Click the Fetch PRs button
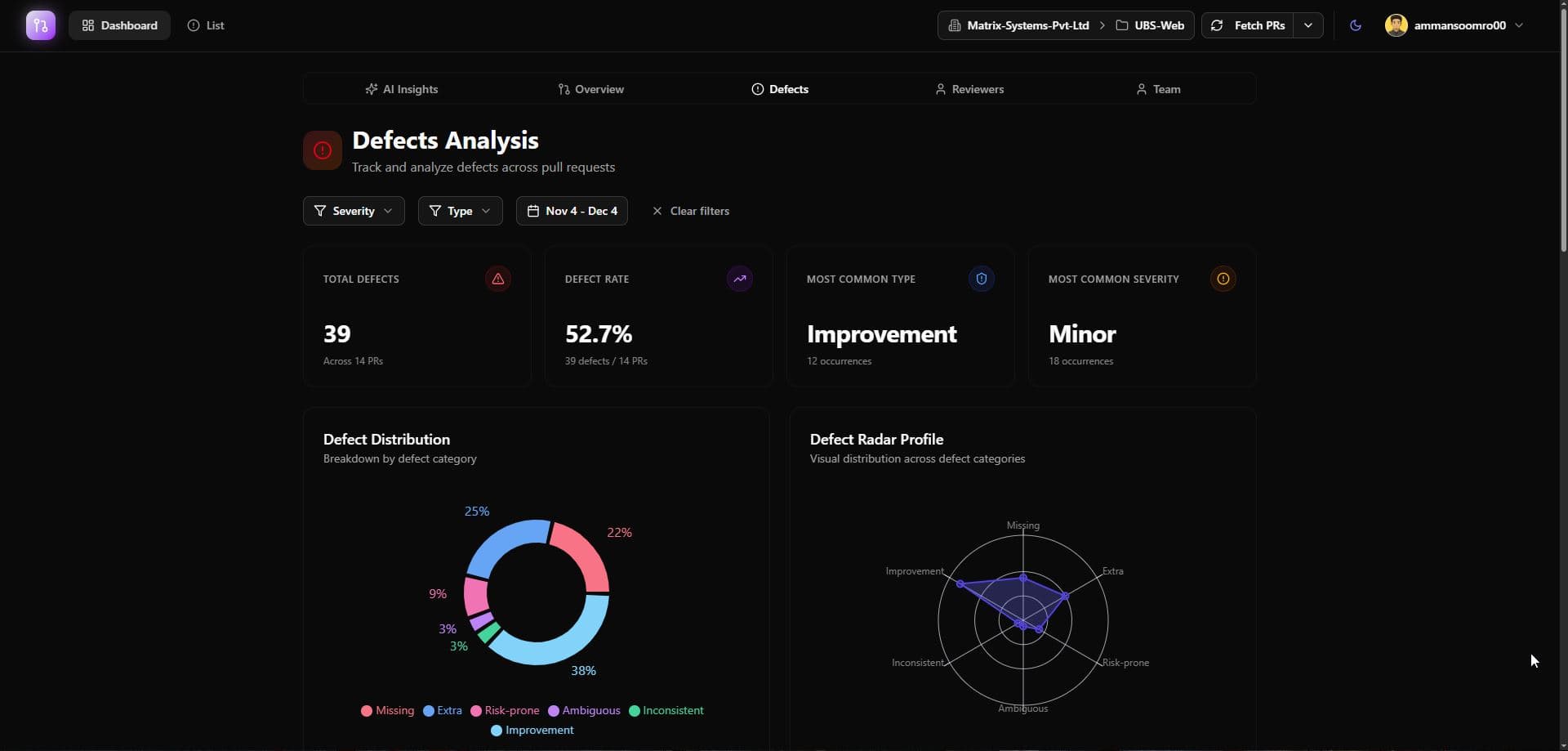Screen dimensions: 1568x751 pyautogui.click(x=1248, y=25)
